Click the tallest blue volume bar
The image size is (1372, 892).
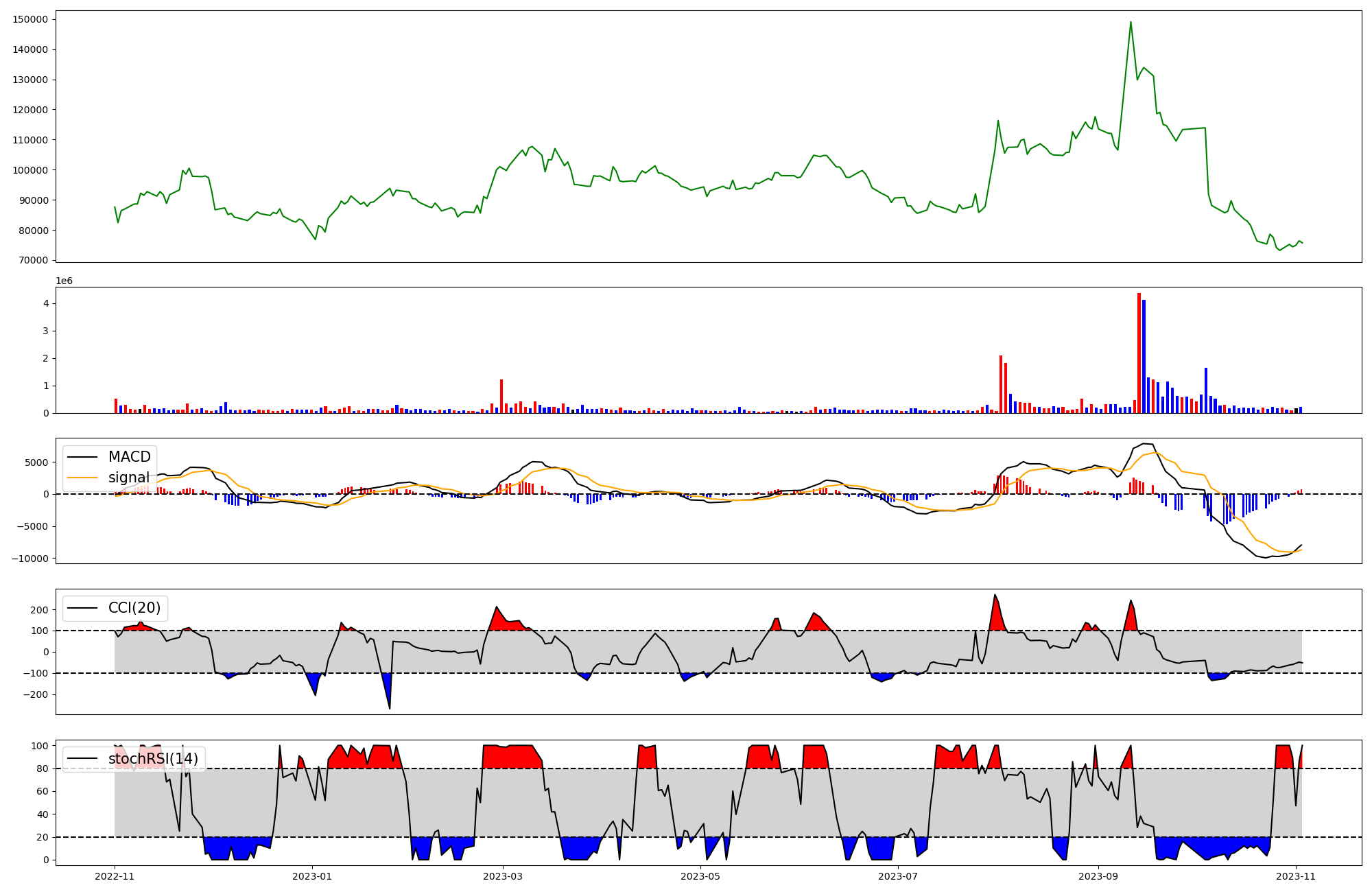pyautogui.click(x=1144, y=357)
